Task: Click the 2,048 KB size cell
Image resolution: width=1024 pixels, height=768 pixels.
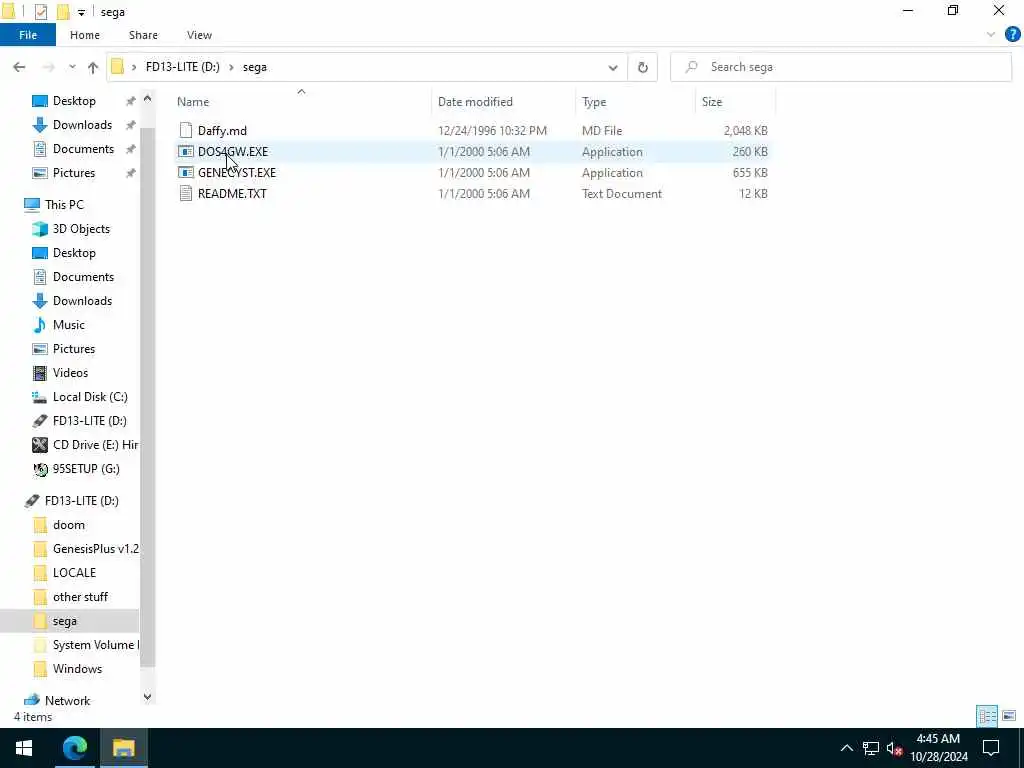Action: pyautogui.click(x=745, y=131)
